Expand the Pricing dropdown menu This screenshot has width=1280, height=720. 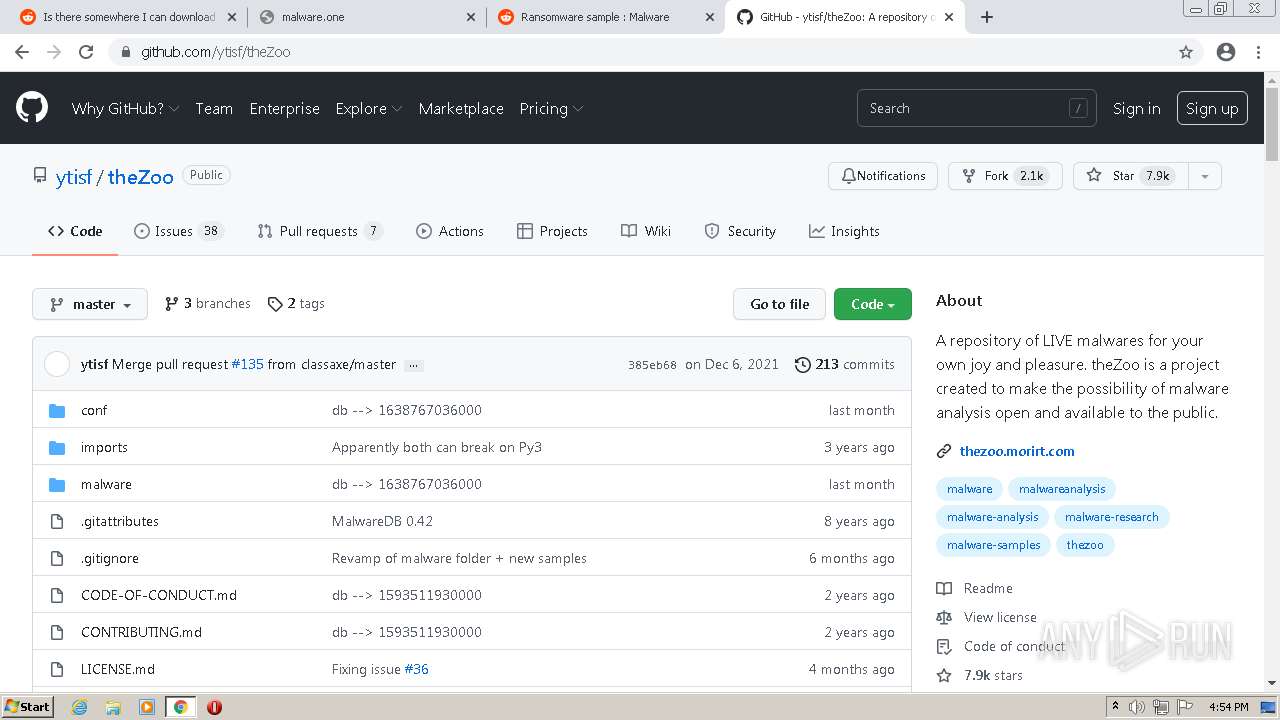coord(551,108)
